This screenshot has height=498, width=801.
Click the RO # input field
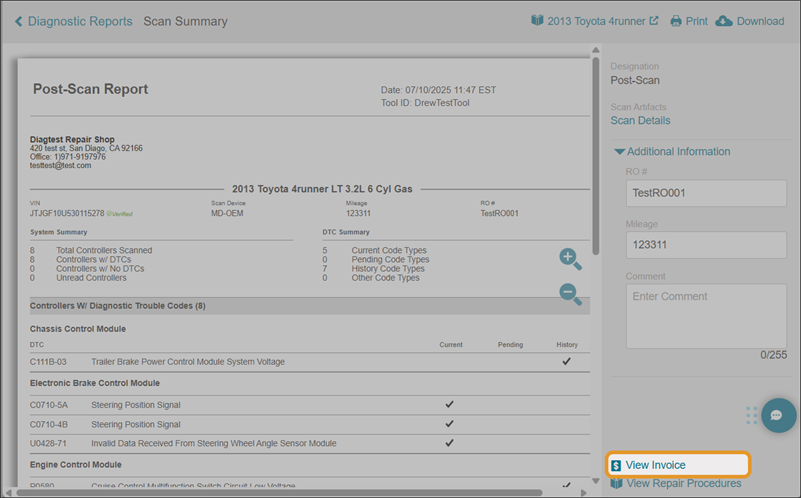(705, 192)
